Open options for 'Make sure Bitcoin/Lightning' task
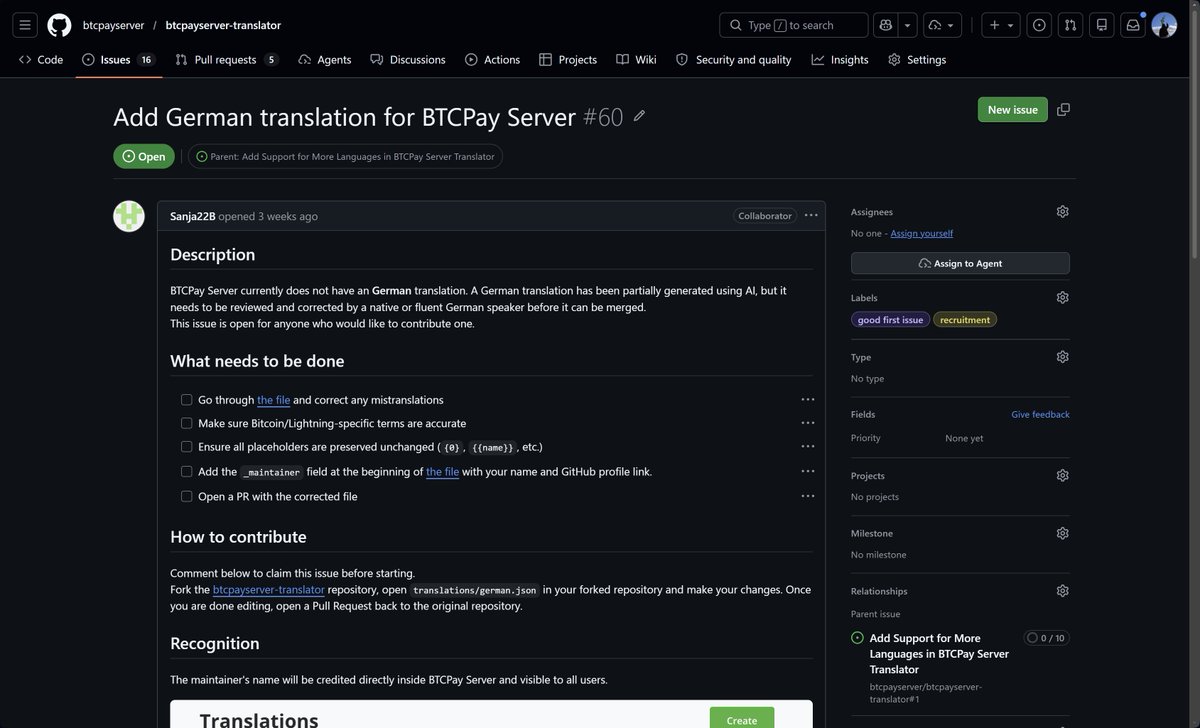Image resolution: width=1200 pixels, height=728 pixels. [x=808, y=423]
